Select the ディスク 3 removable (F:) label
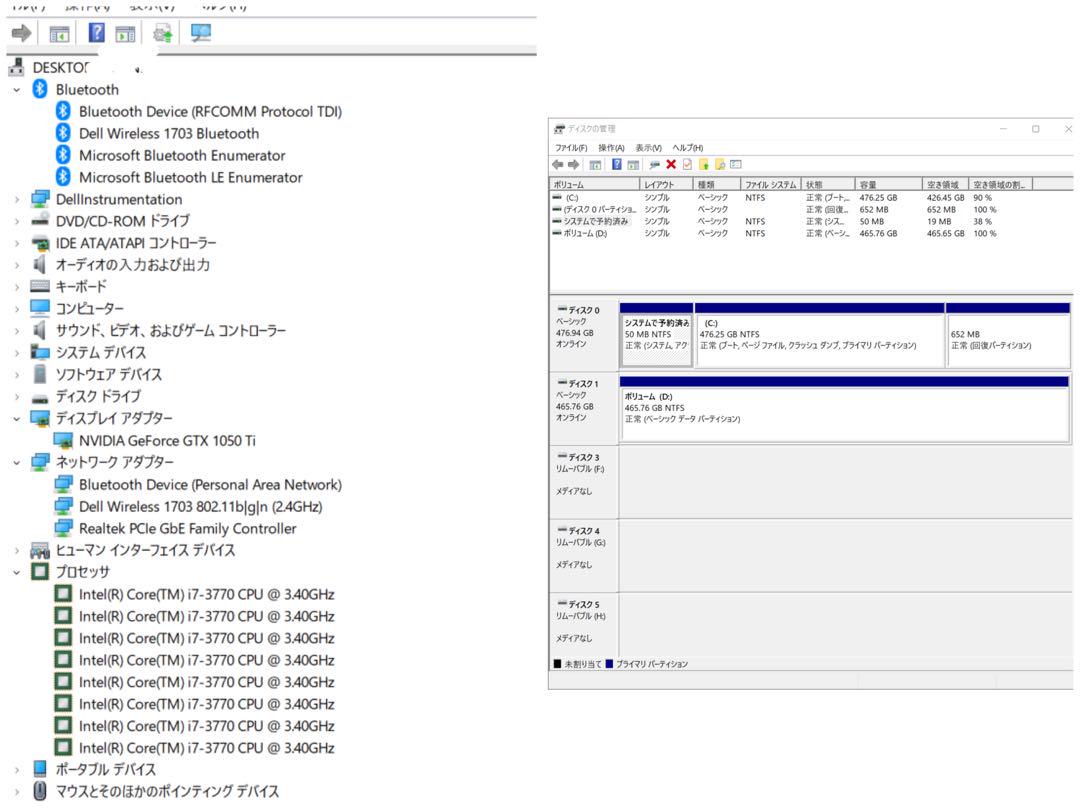 click(x=583, y=482)
